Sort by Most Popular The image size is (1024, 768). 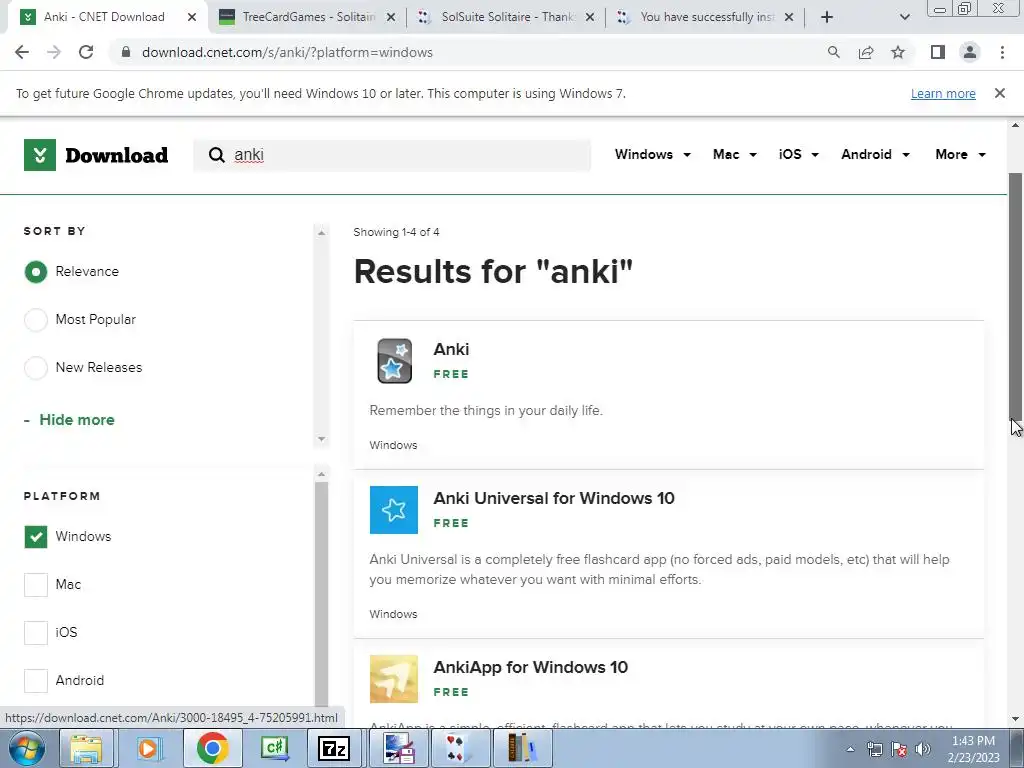[36, 320]
